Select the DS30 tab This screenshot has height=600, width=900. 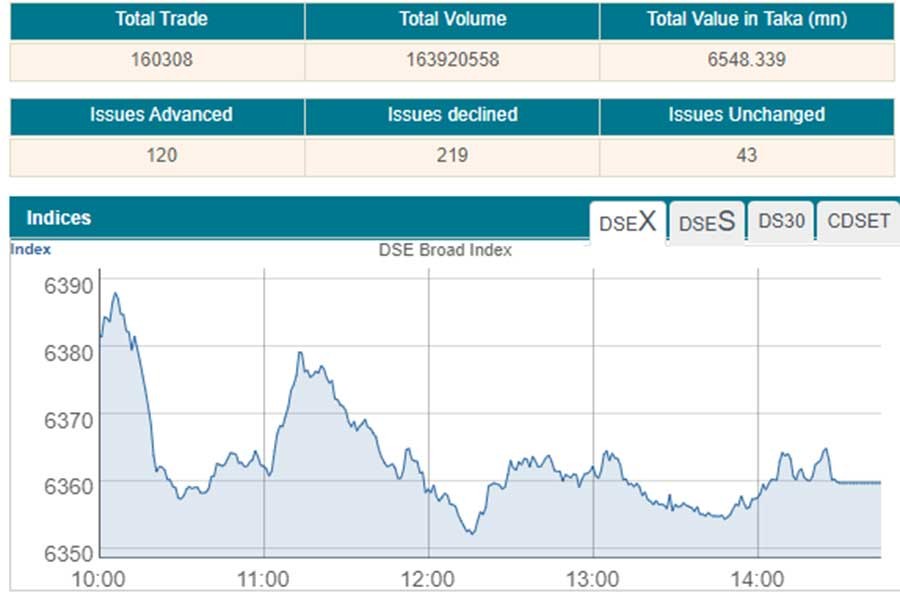(780, 222)
